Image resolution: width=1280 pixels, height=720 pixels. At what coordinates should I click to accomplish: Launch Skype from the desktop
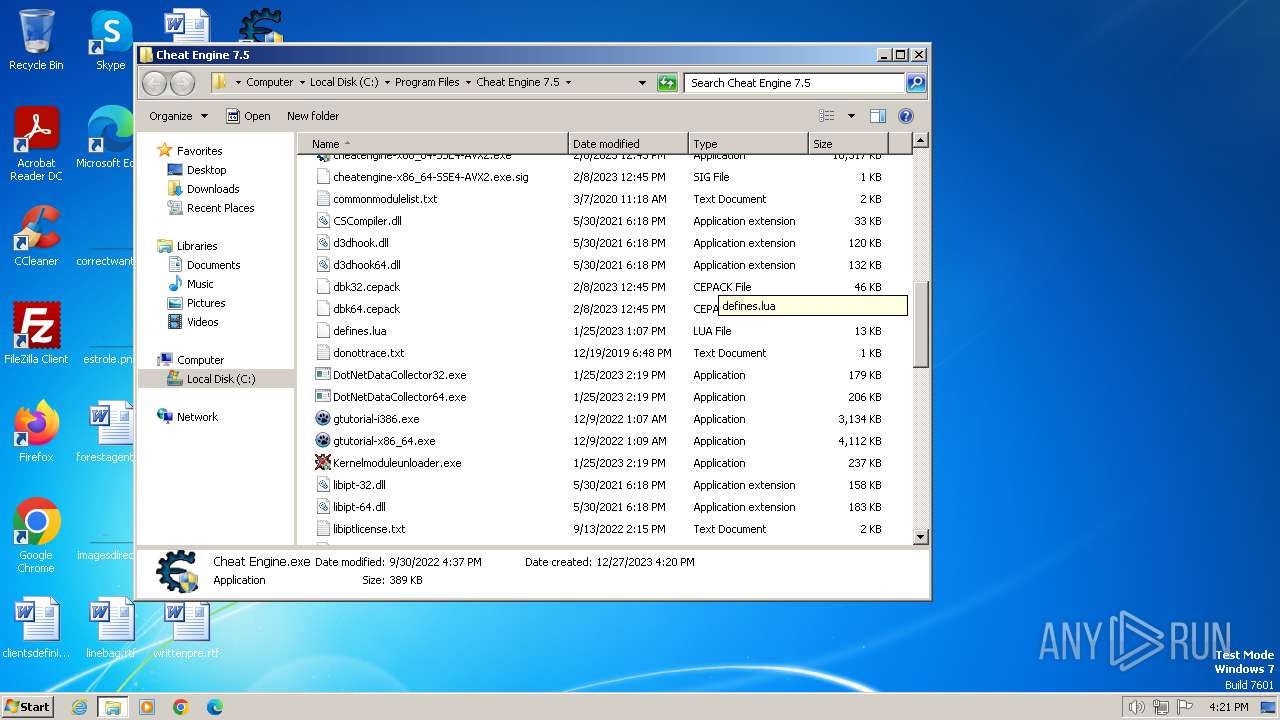point(110,40)
